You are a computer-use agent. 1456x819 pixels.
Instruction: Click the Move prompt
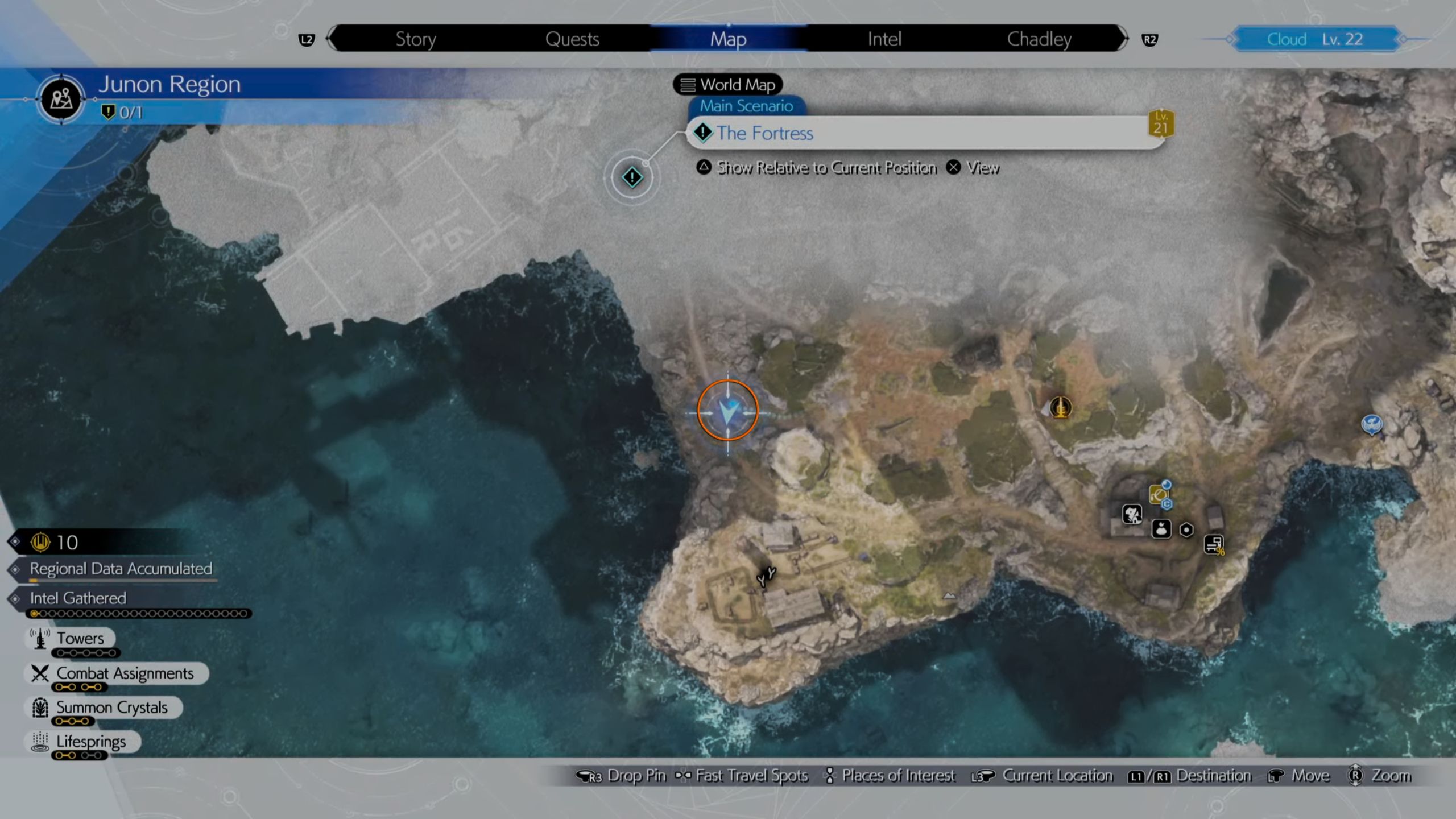(1299, 776)
